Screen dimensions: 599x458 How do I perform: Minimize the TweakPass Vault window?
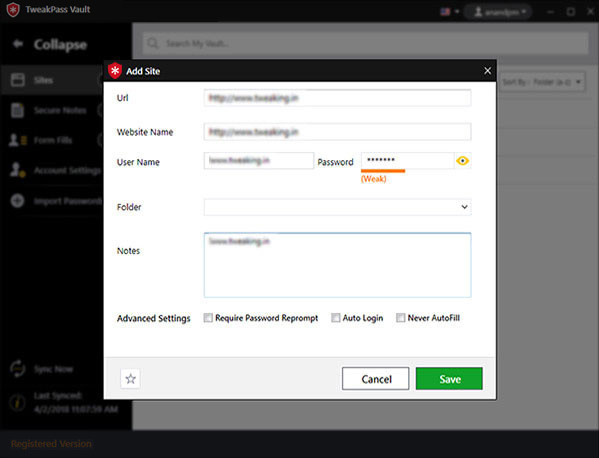550,12
